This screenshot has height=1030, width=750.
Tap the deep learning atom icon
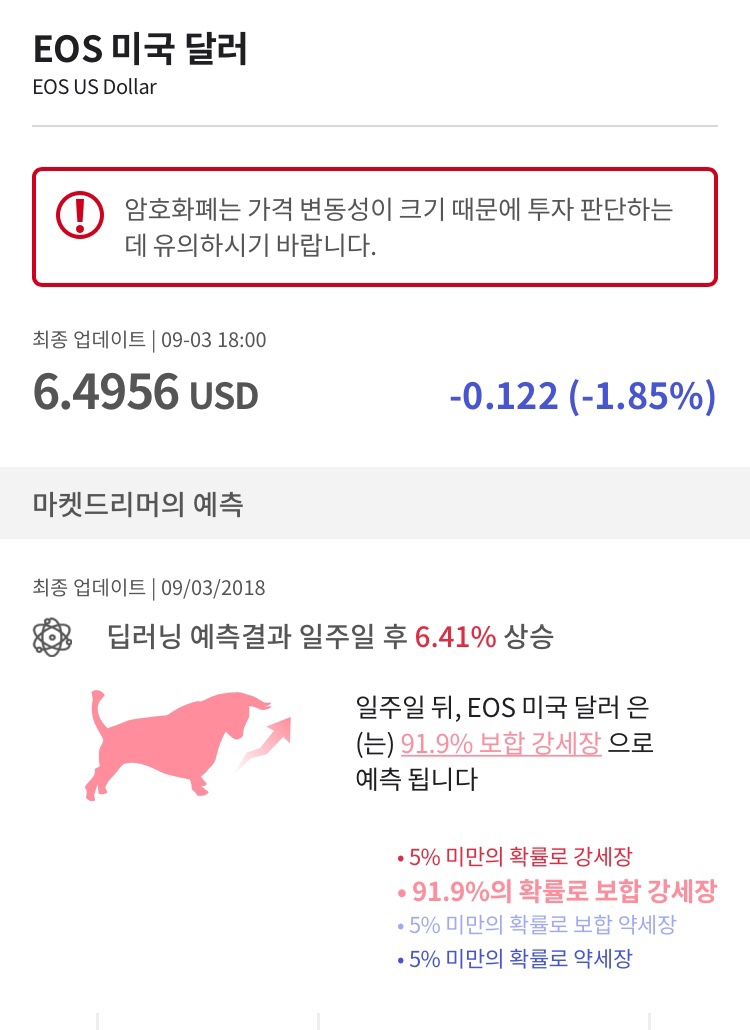(52, 637)
